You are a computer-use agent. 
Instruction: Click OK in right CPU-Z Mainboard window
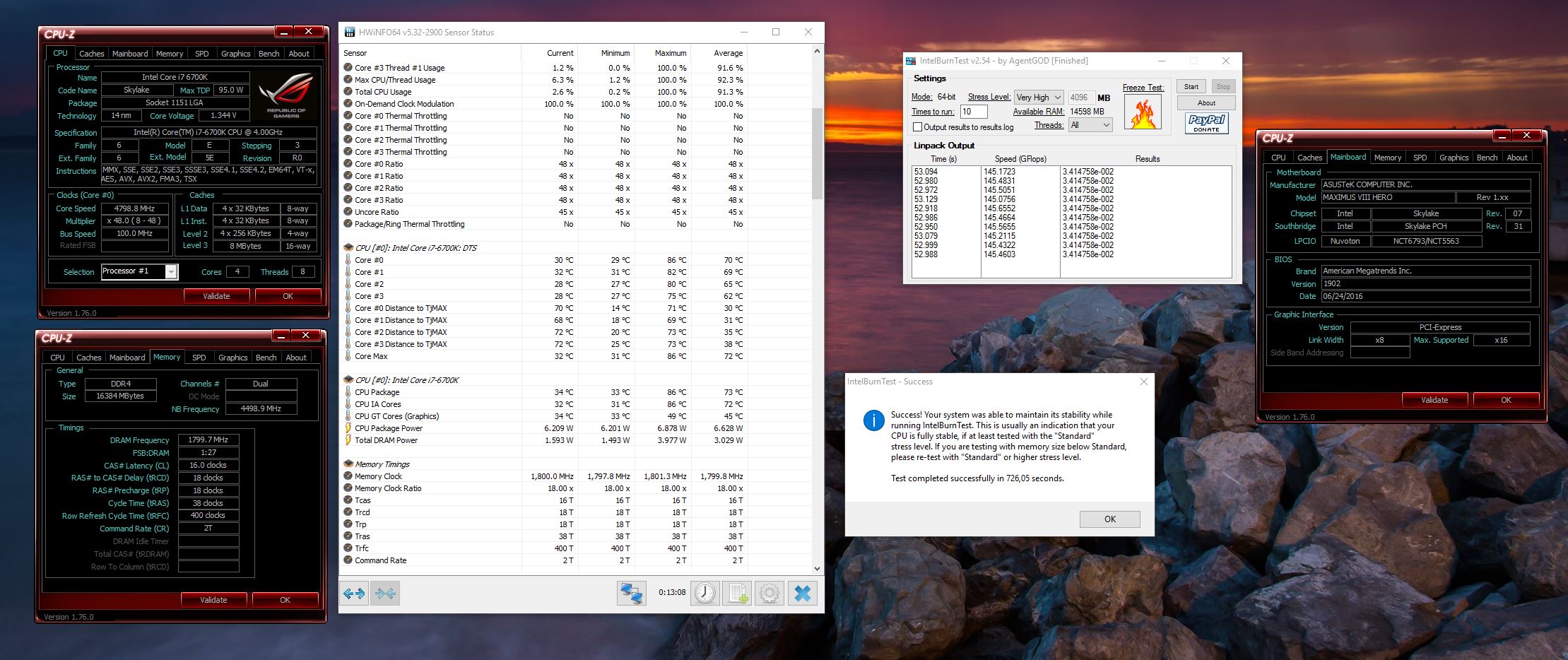[1506, 400]
